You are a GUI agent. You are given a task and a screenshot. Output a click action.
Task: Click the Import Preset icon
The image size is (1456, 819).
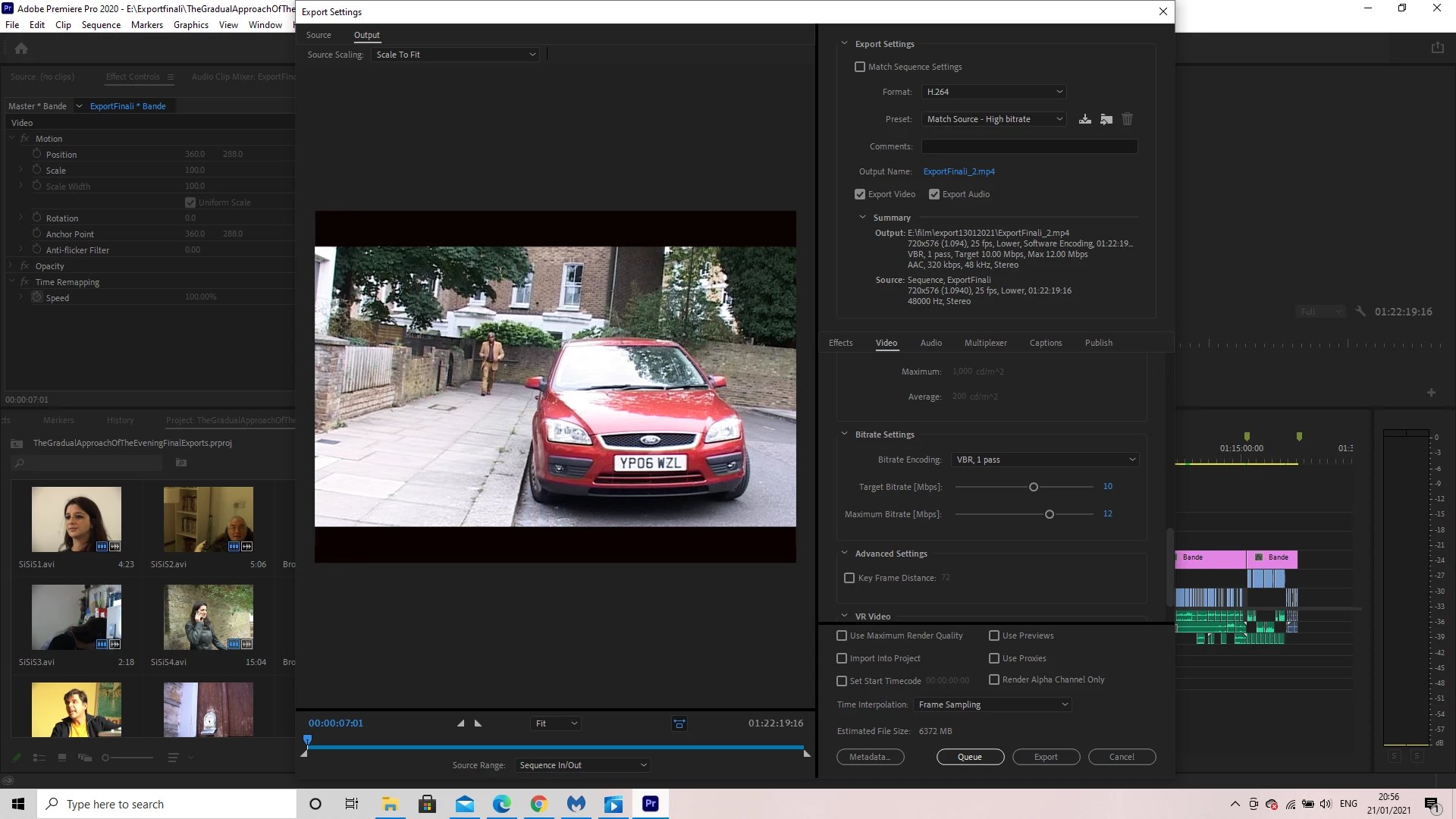tap(1106, 119)
